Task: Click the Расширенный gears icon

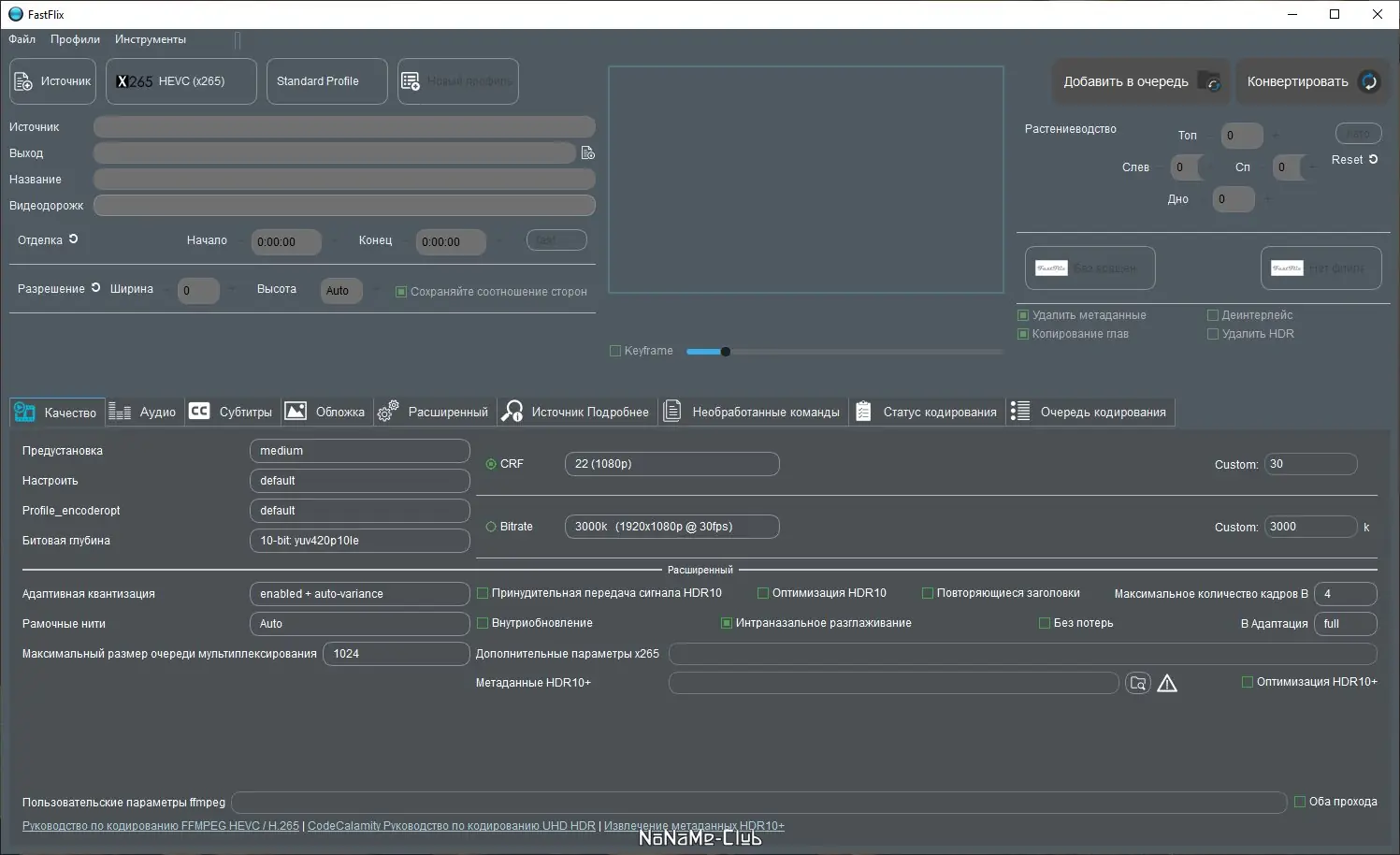Action: [388, 411]
